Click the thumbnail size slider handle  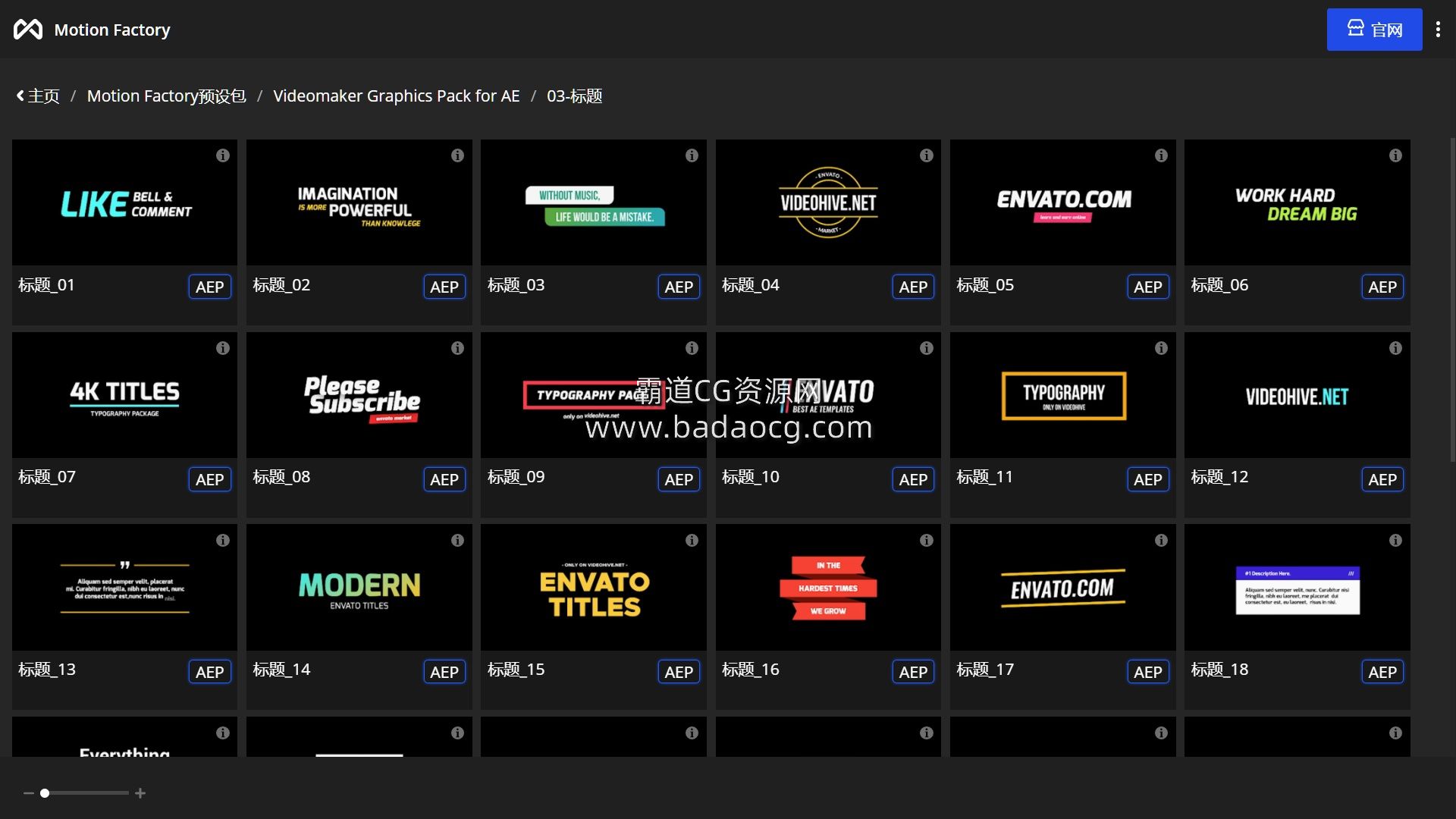pos(45,793)
